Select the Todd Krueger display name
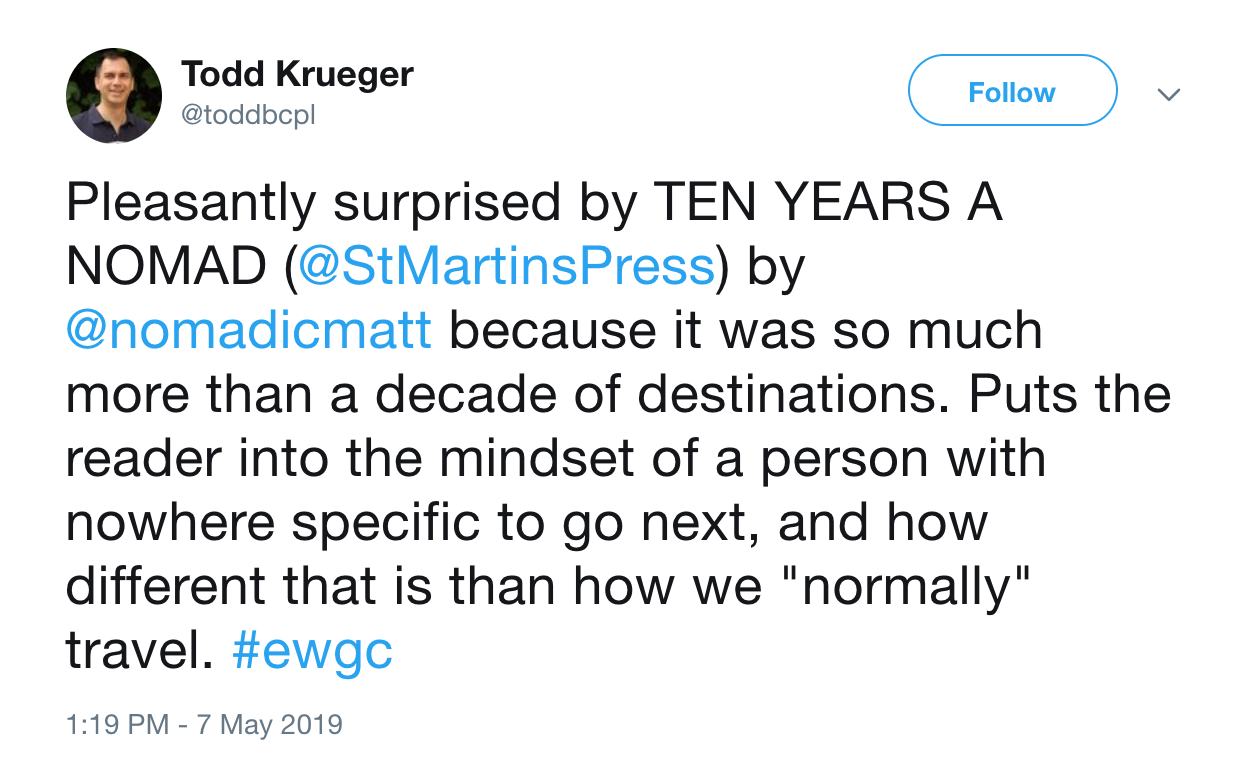 (x=297, y=74)
